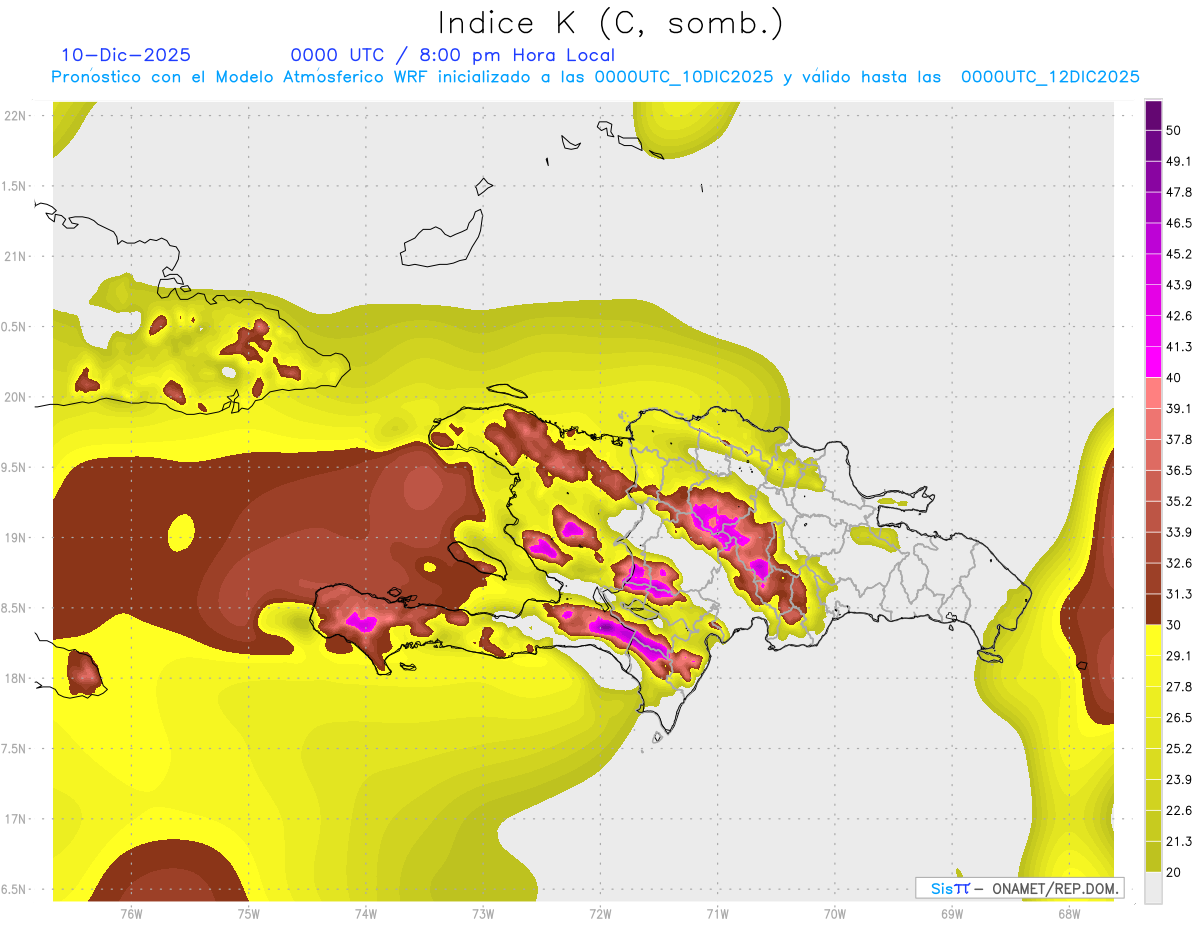This screenshot has width=1200, height=927.
Task: Click the 22N latitude axis label
Action: [x=16, y=116]
